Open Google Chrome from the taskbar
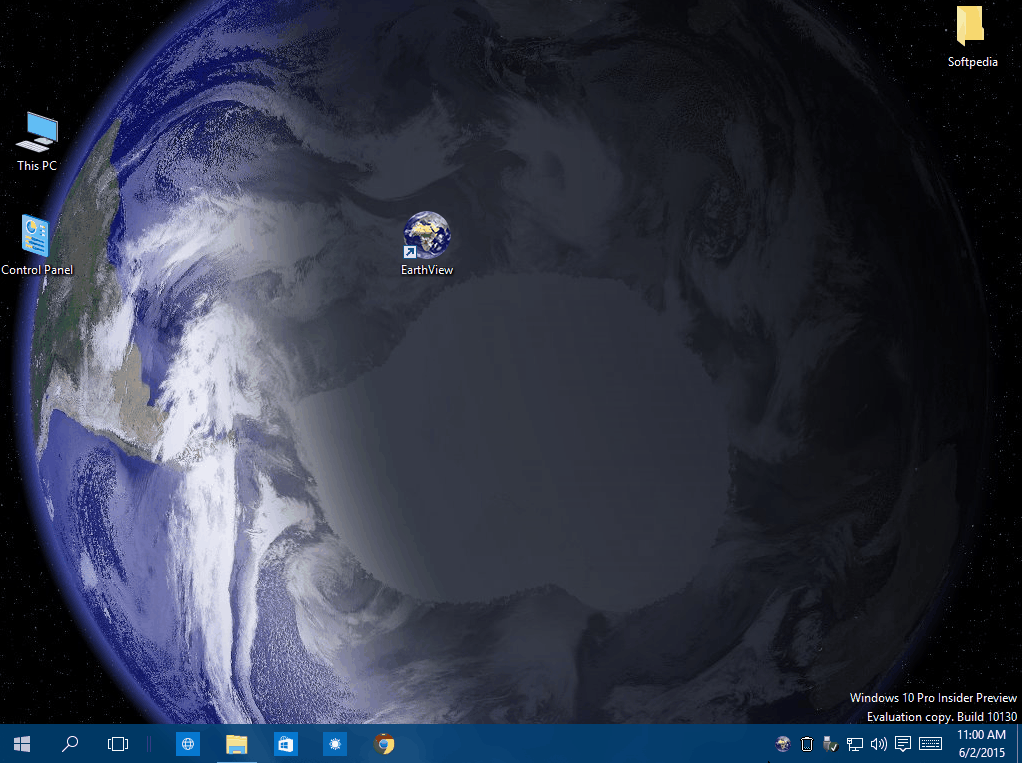Image resolution: width=1022 pixels, height=763 pixels. [384, 744]
